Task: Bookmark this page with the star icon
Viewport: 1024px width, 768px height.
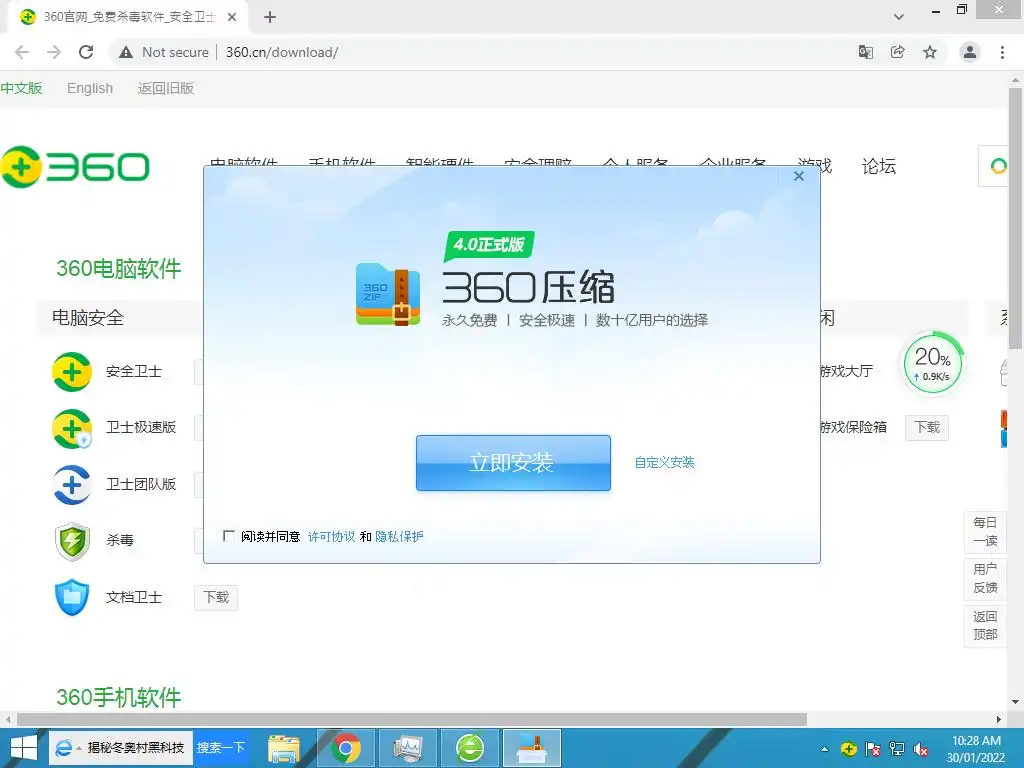Action: click(x=930, y=52)
